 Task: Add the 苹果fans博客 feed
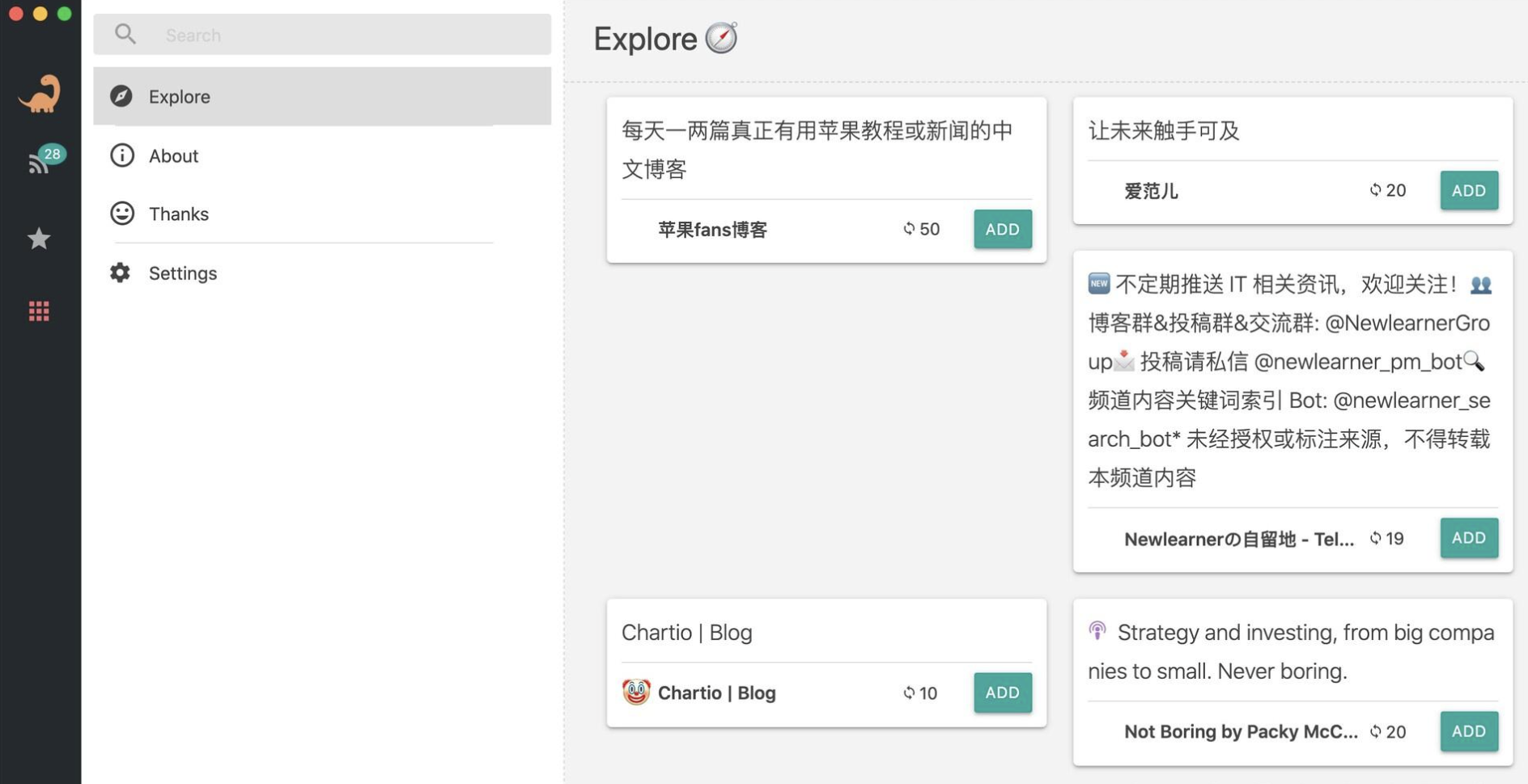pos(1002,229)
